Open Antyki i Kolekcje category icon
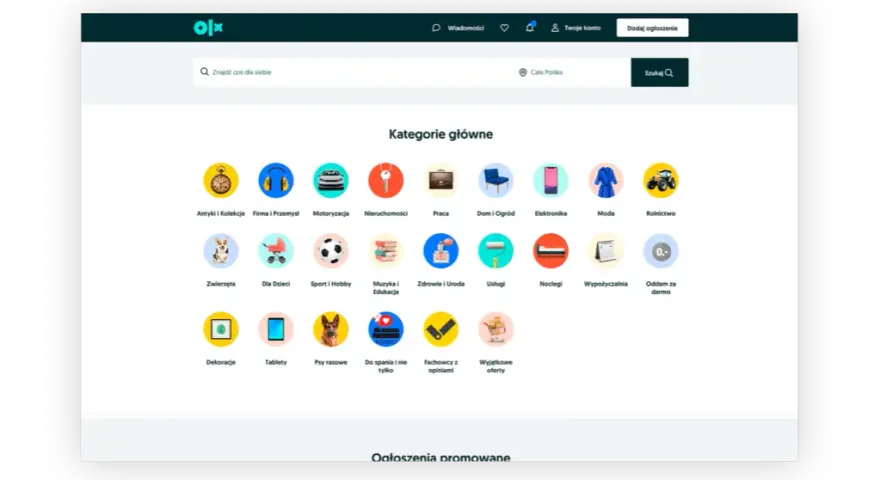880x480 pixels. 221,180
